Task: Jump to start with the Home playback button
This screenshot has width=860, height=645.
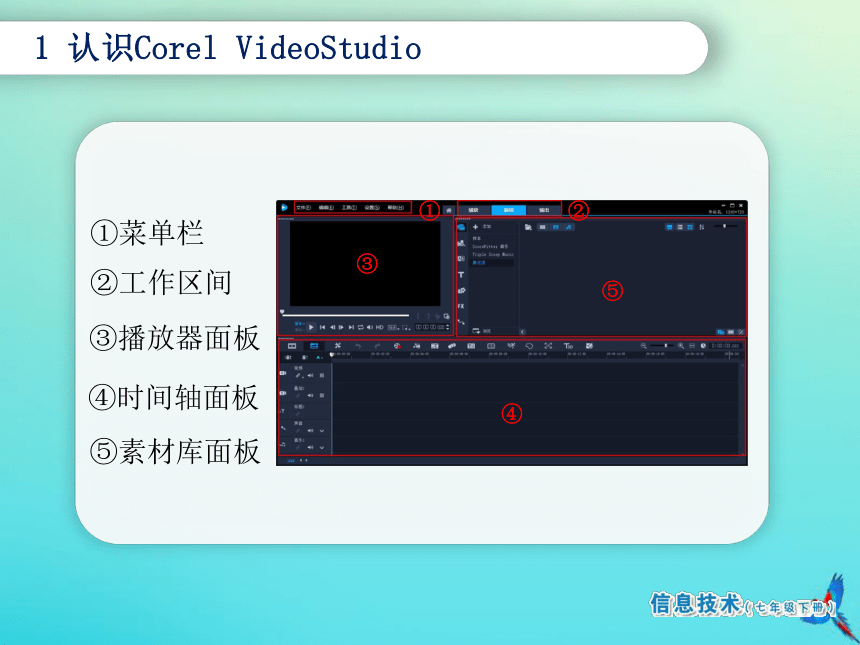Action: [322, 327]
